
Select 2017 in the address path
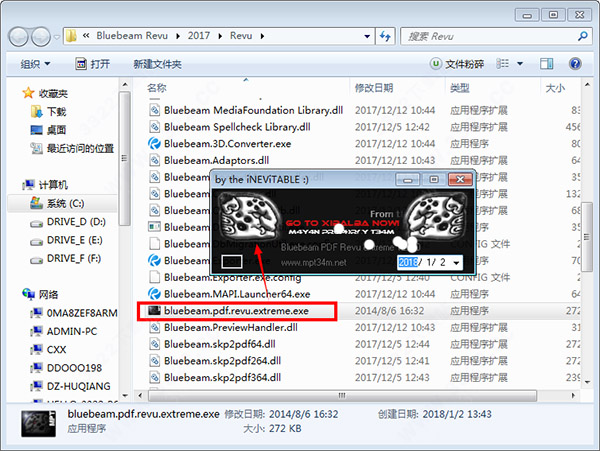[x=199, y=36]
